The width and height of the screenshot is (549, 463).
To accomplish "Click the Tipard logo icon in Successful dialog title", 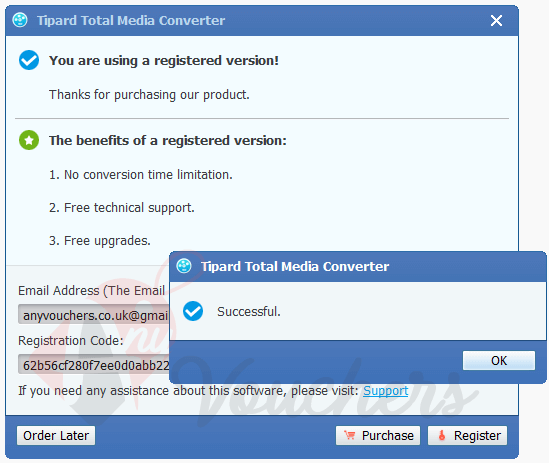I will coord(184,266).
